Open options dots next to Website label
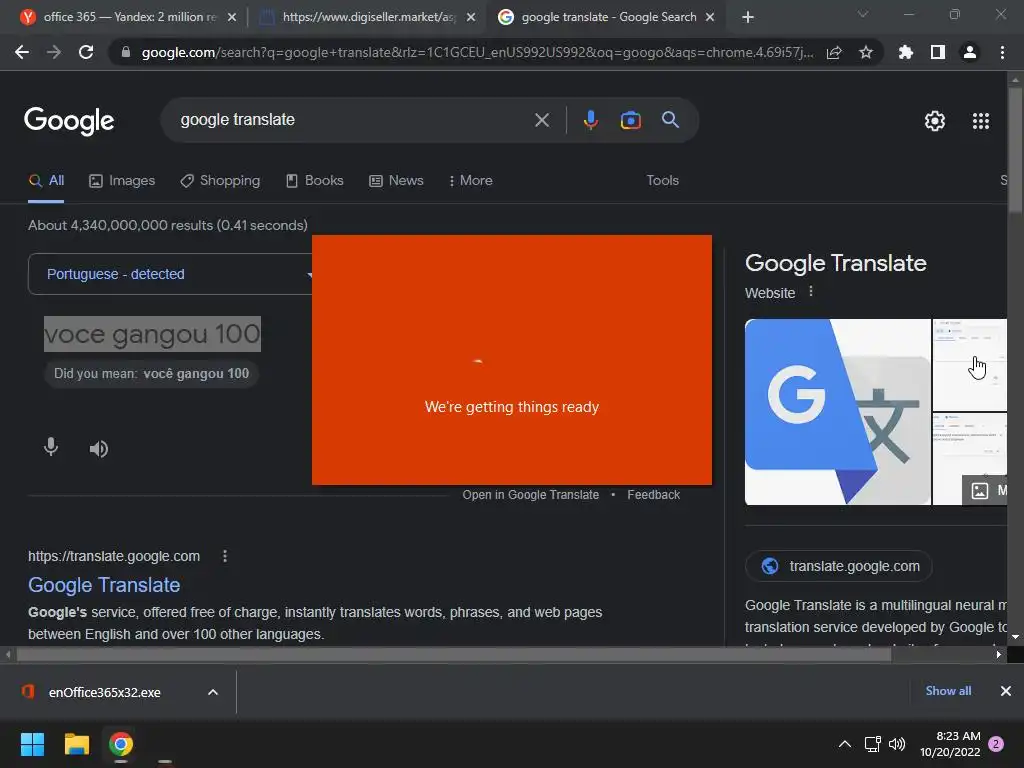Image resolution: width=1024 pixels, height=768 pixels. pyautogui.click(x=810, y=291)
